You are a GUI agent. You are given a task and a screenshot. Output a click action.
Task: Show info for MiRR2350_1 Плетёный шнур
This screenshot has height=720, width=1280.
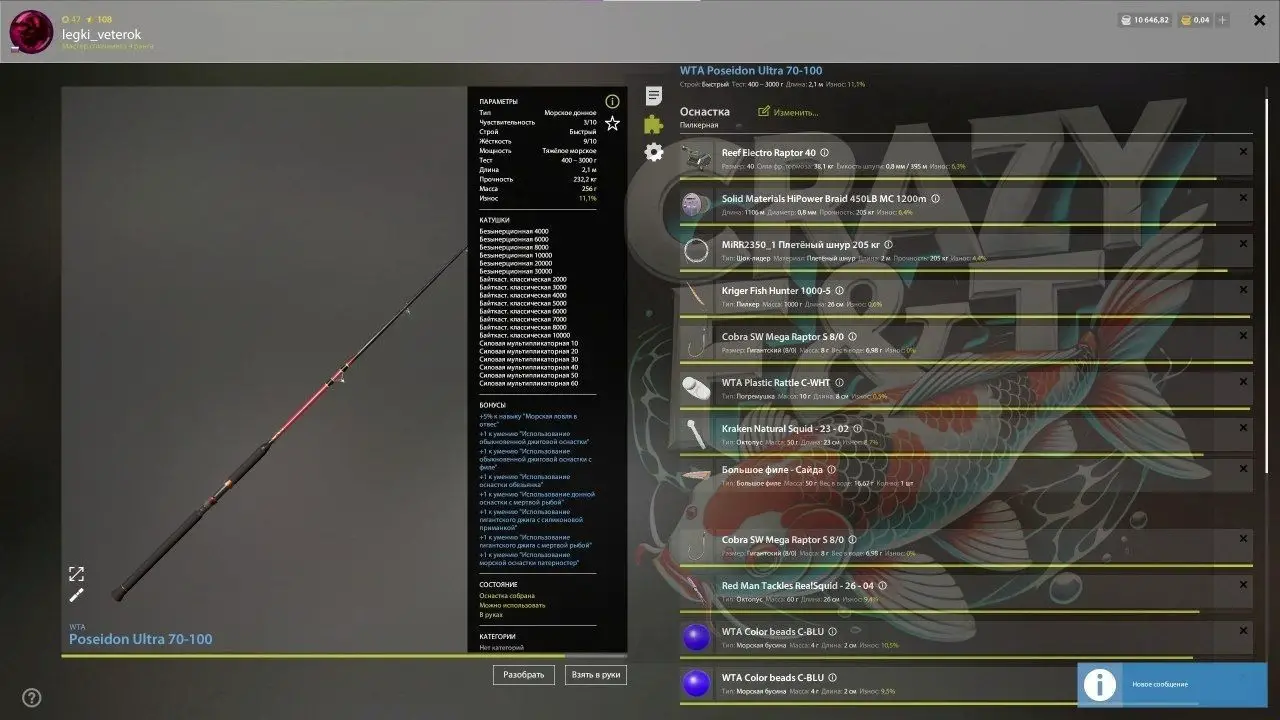coord(888,245)
